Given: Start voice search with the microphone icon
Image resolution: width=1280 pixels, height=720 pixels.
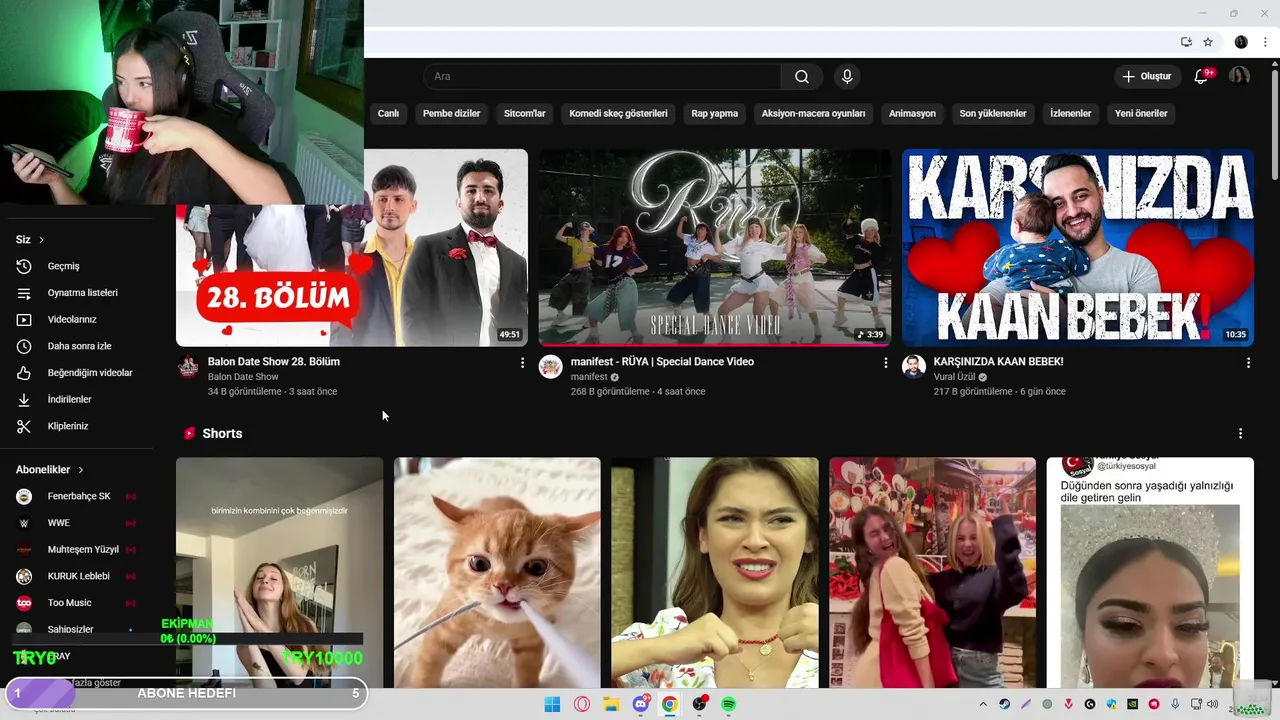Looking at the screenshot, I should [847, 77].
